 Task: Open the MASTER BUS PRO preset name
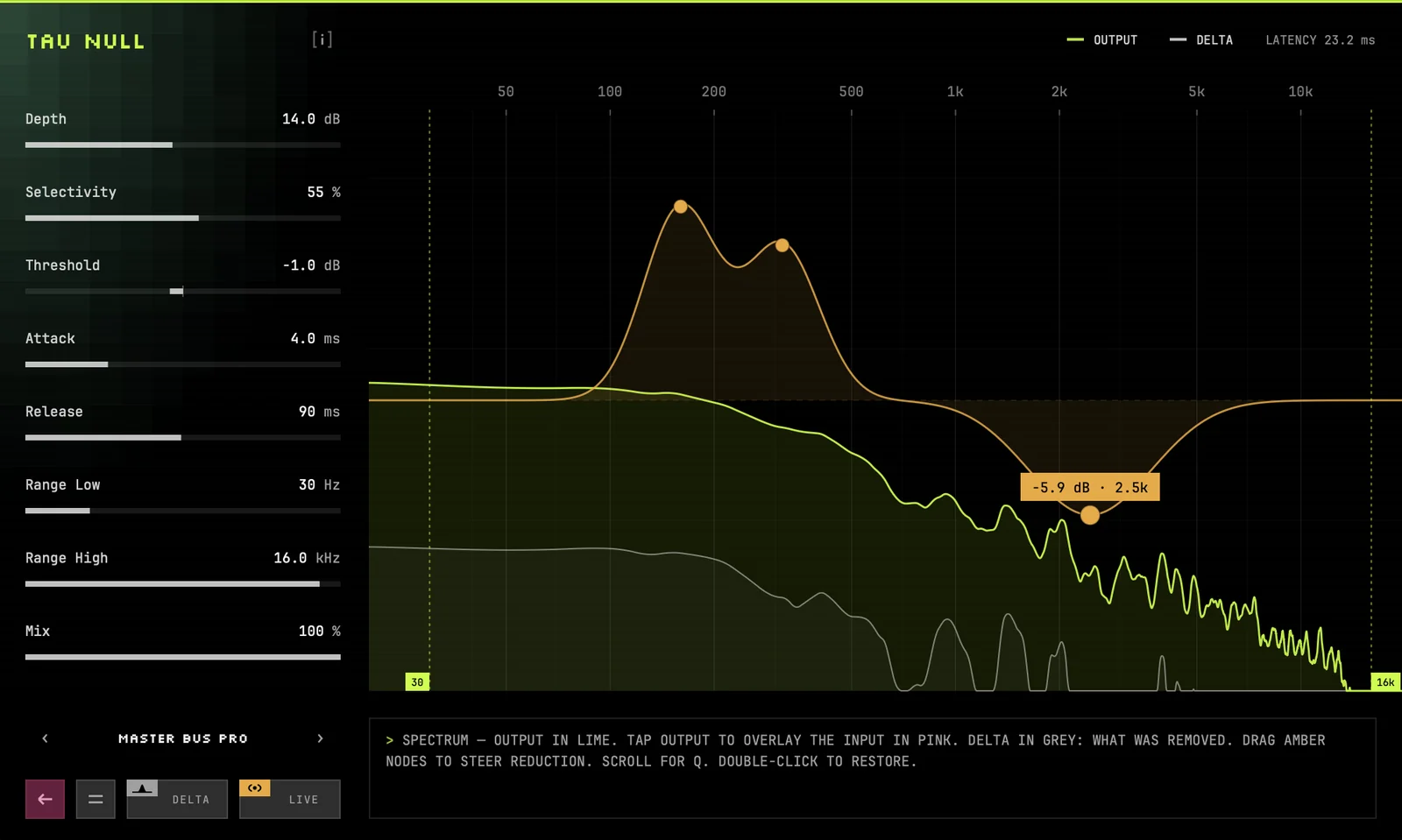point(183,738)
